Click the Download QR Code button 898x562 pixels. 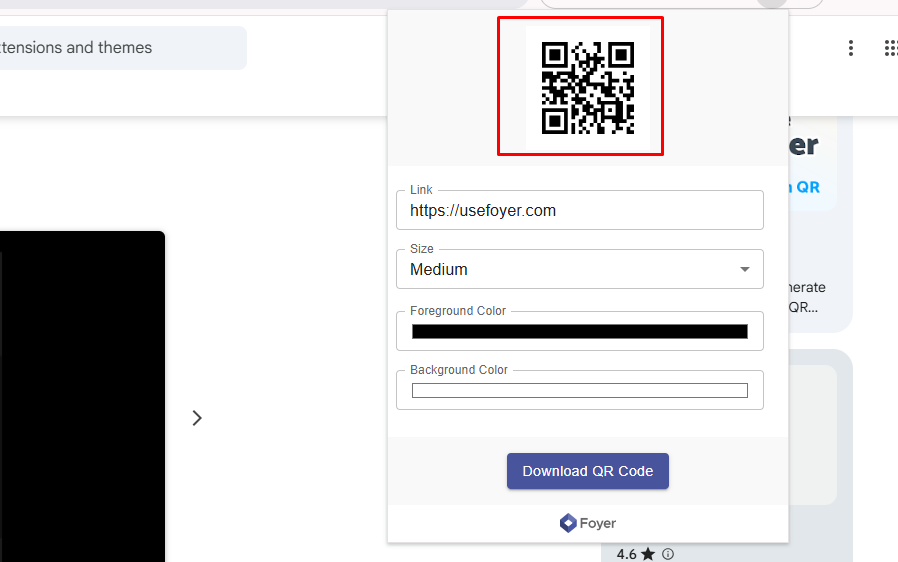click(x=588, y=471)
